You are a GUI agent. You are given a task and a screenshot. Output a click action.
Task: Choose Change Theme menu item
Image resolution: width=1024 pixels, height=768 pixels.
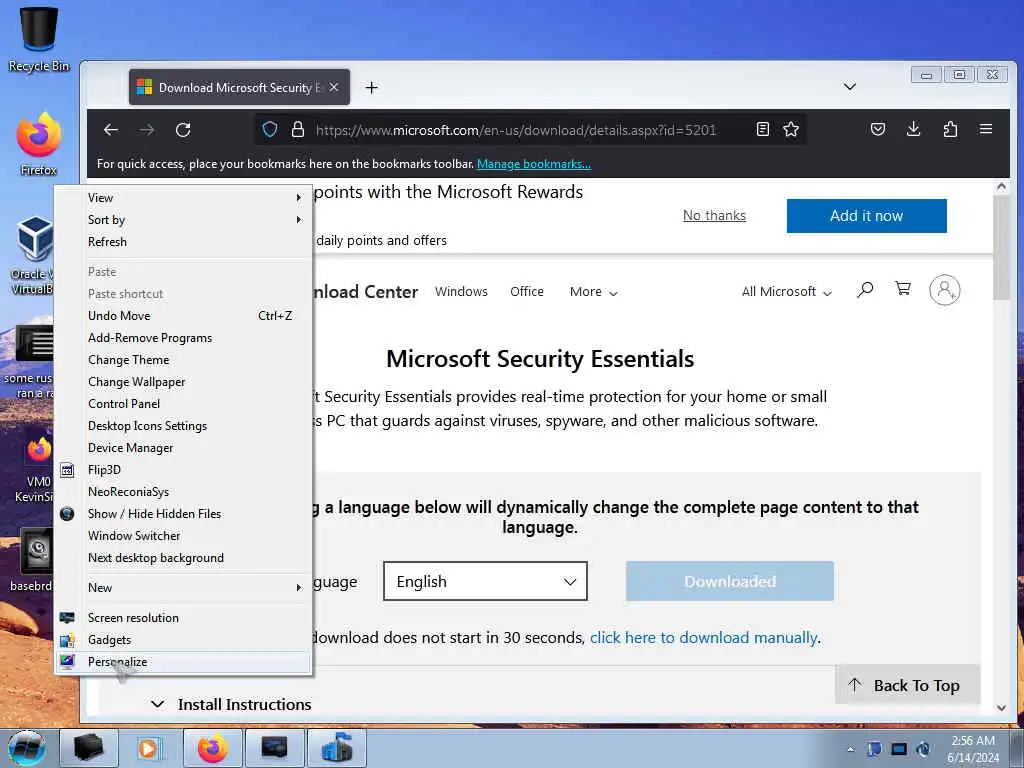[183, 360]
